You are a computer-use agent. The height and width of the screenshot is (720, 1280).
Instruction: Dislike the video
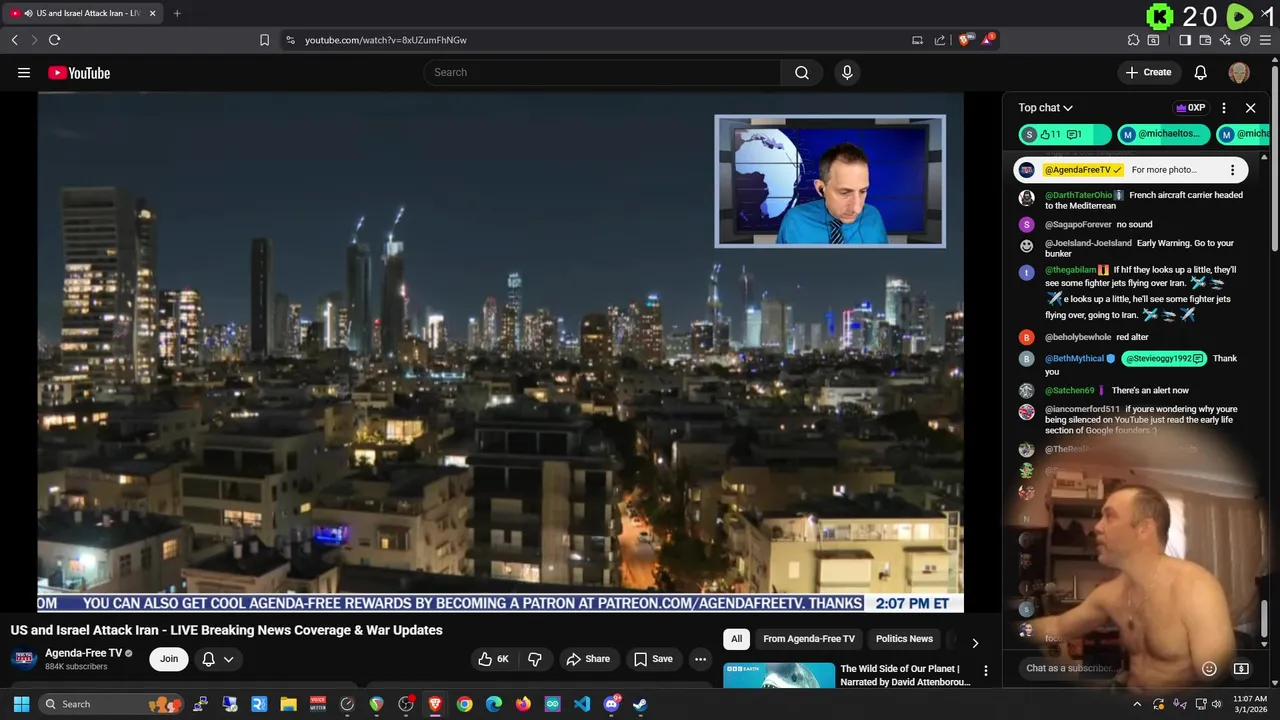535,659
